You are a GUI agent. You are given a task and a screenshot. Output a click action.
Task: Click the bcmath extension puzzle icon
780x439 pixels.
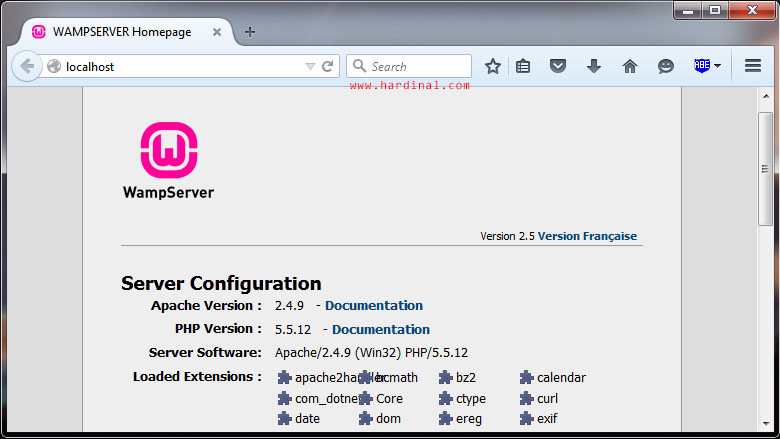[366, 377]
